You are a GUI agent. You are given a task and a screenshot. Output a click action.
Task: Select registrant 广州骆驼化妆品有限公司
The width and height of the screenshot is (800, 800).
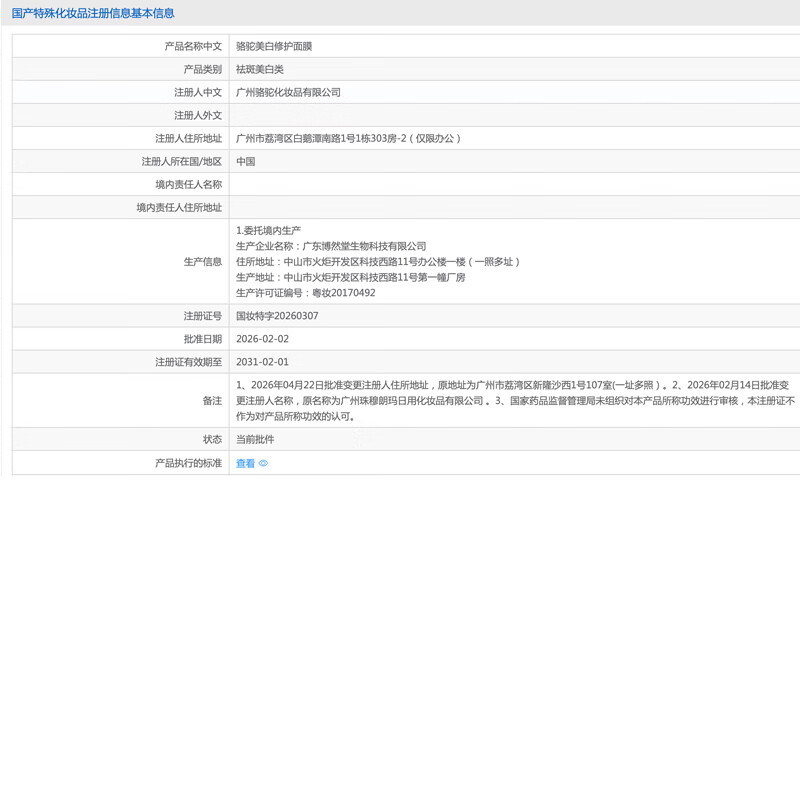click(288, 92)
